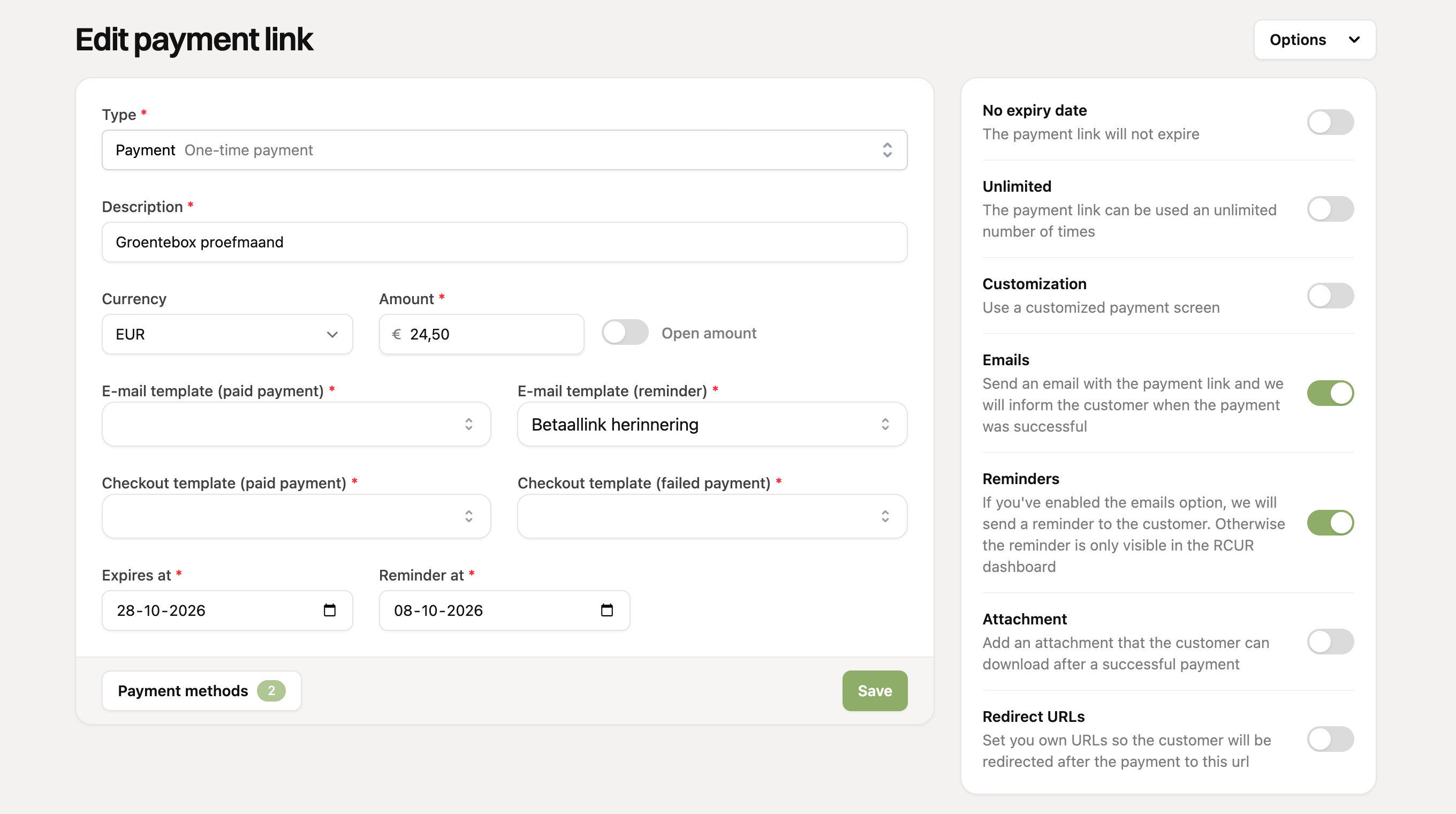Expand the EUR currency dropdown

[x=227, y=334]
